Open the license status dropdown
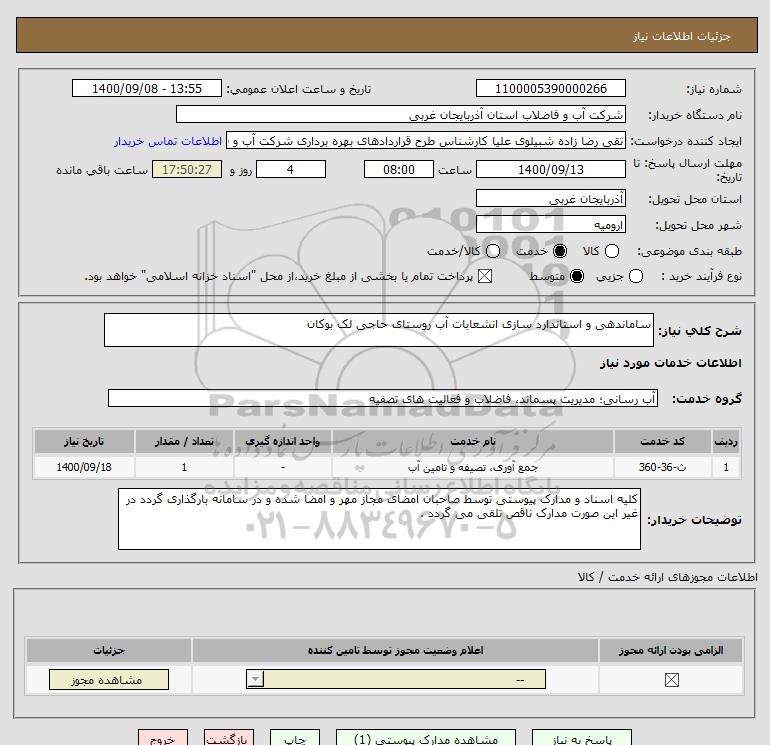Viewport: 770px width, 745px height. [x=396, y=680]
